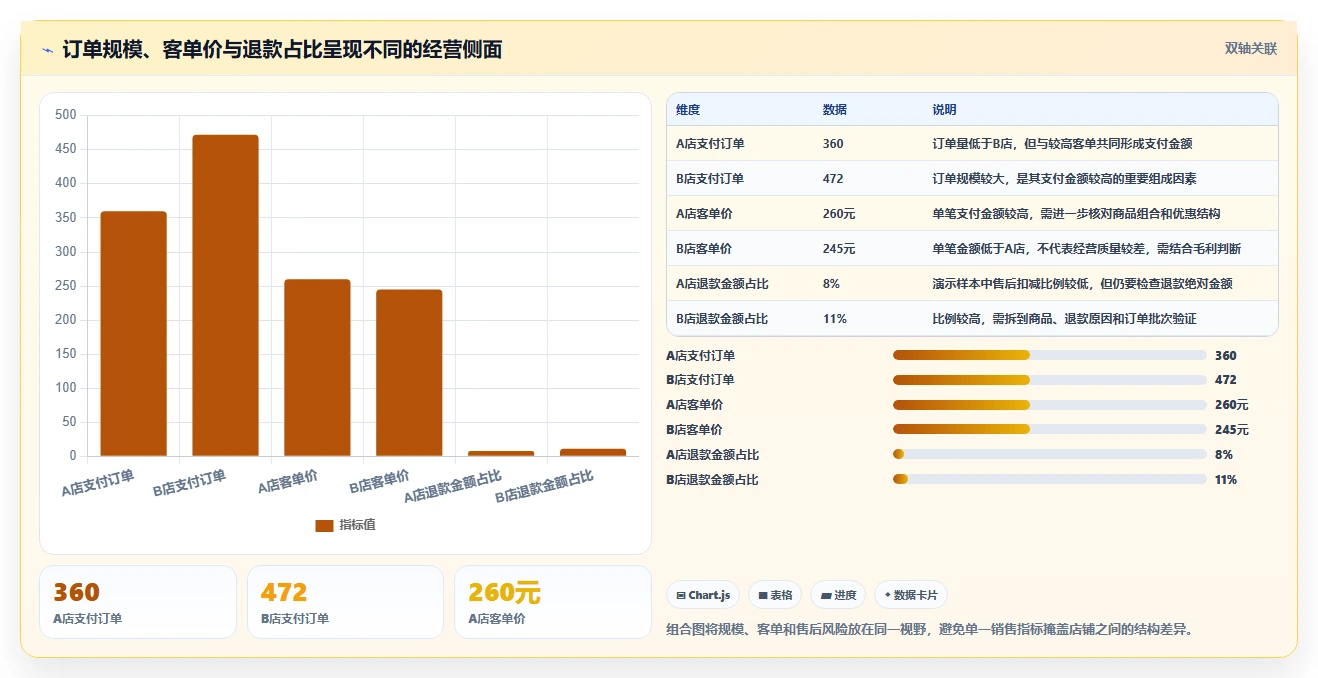The height and width of the screenshot is (678, 1318).
Task: Click table value 245元
Action: 839,249
